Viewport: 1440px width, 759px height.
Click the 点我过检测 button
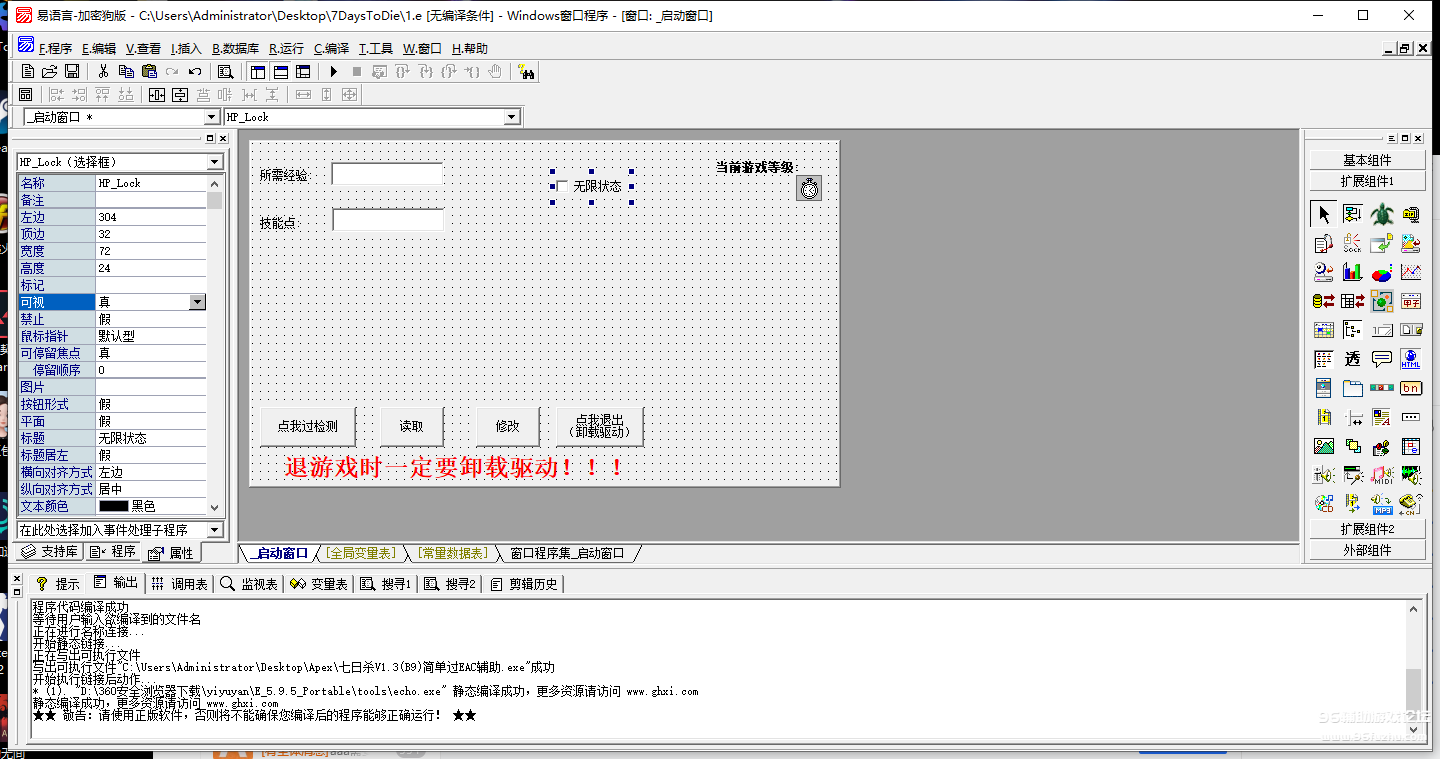[307, 425]
